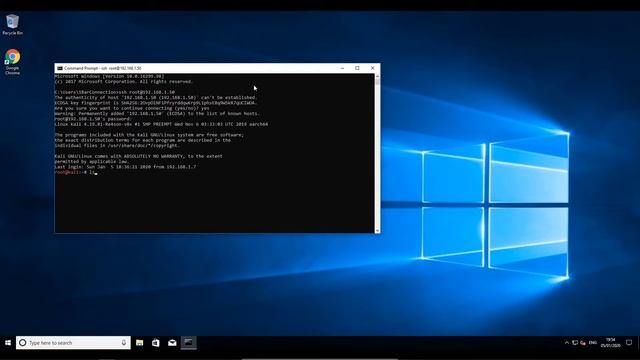
Task: Launch Microsoft Store from the taskbar
Action: [156, 343]
